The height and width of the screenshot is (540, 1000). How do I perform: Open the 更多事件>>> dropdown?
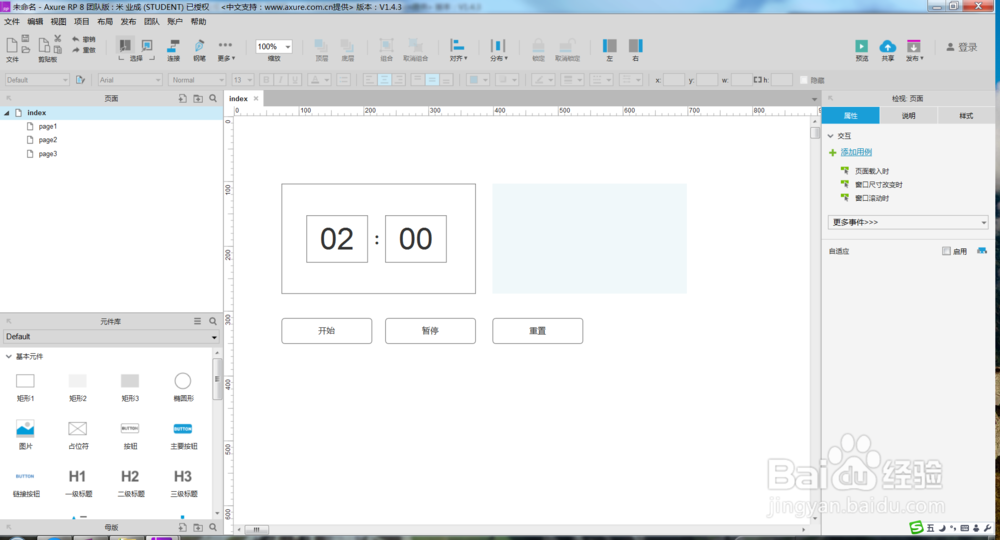[908, 222]
